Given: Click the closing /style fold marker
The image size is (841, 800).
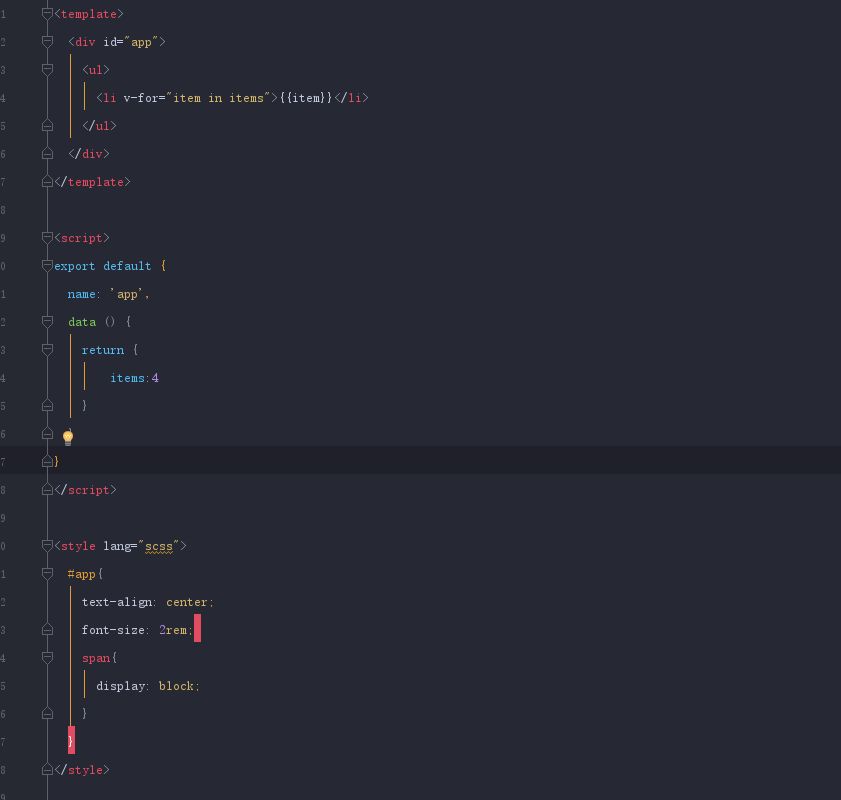Looking at the screenshot, I should pyautogui.click(x=47, y=770).
